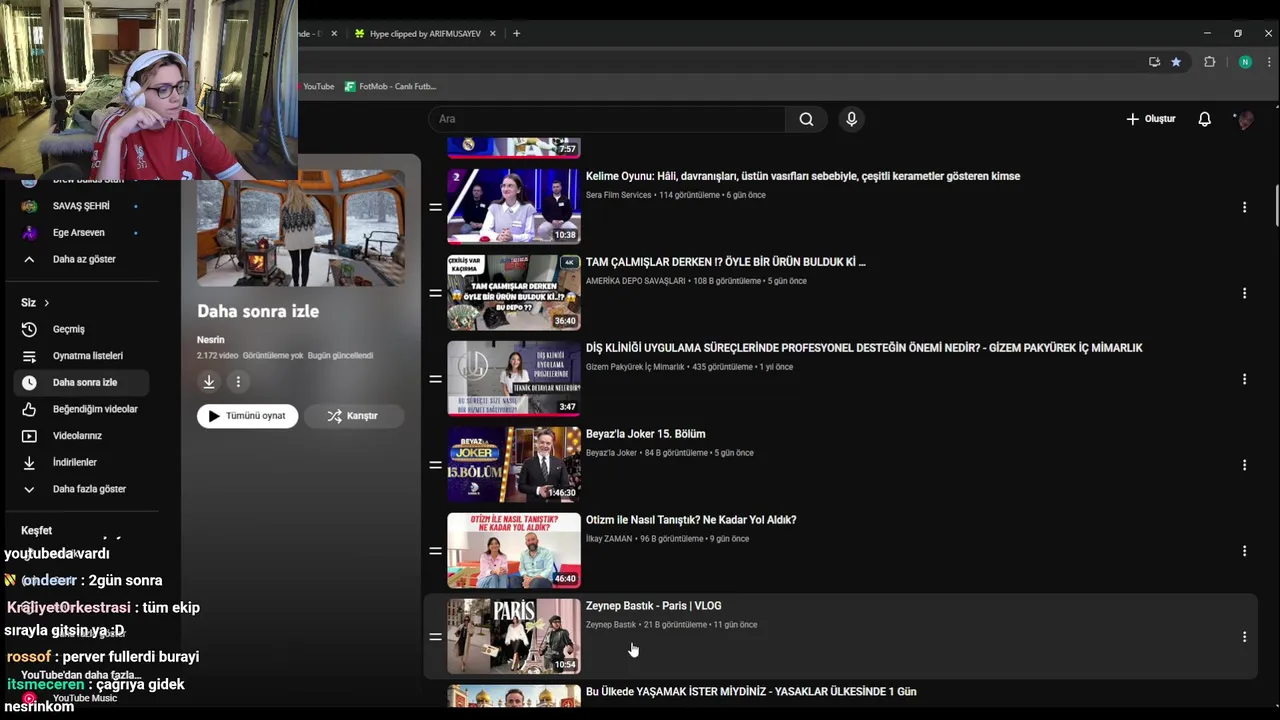Open Geçmiş history in sidebar
The image size is (1280, 720).
click(x=81, y=329)
